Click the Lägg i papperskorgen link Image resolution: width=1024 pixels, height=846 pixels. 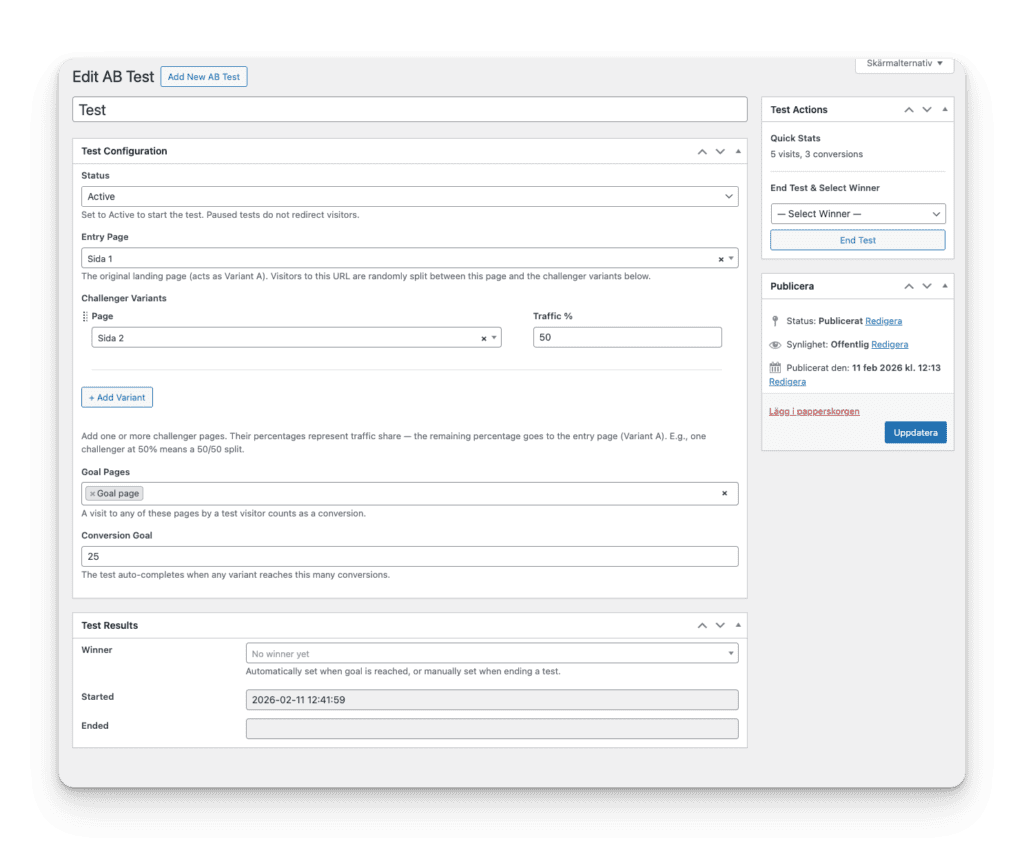pos(814,412)
